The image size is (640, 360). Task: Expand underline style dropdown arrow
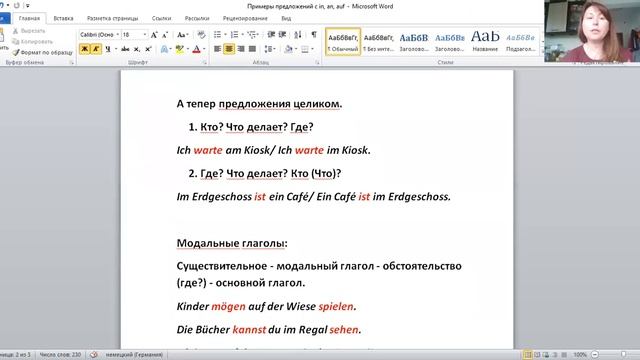pos(116,49)
